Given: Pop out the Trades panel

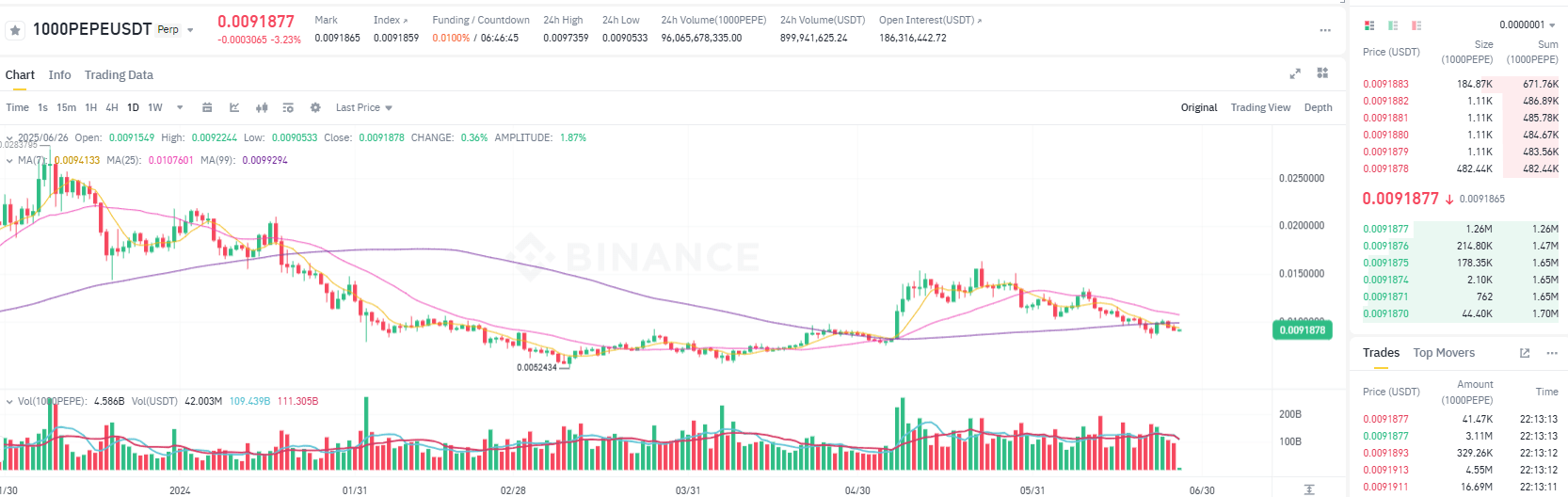Looking at the screenshot, I should 1525,353.
